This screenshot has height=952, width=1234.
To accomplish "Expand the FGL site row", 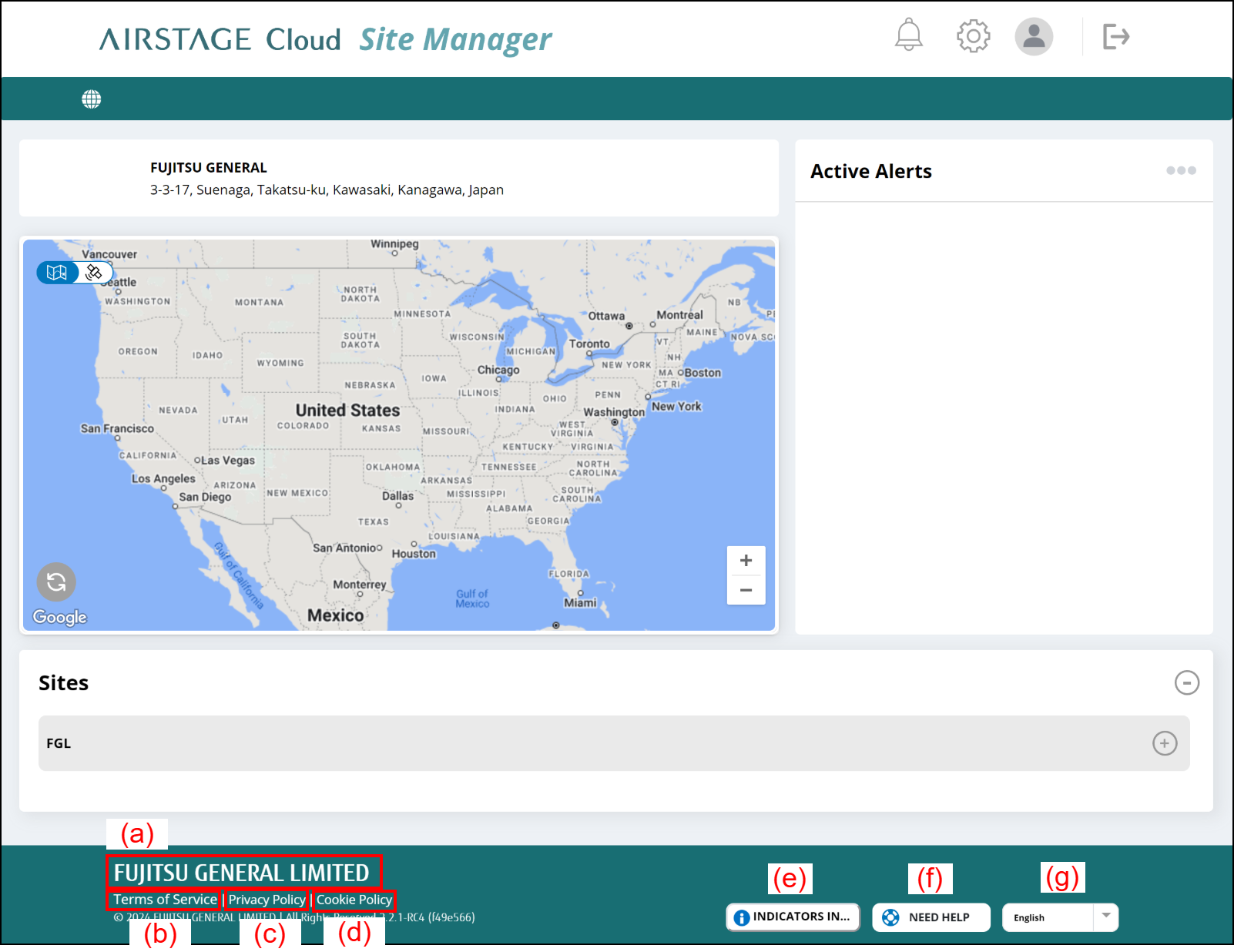I will pos(1164,743).
